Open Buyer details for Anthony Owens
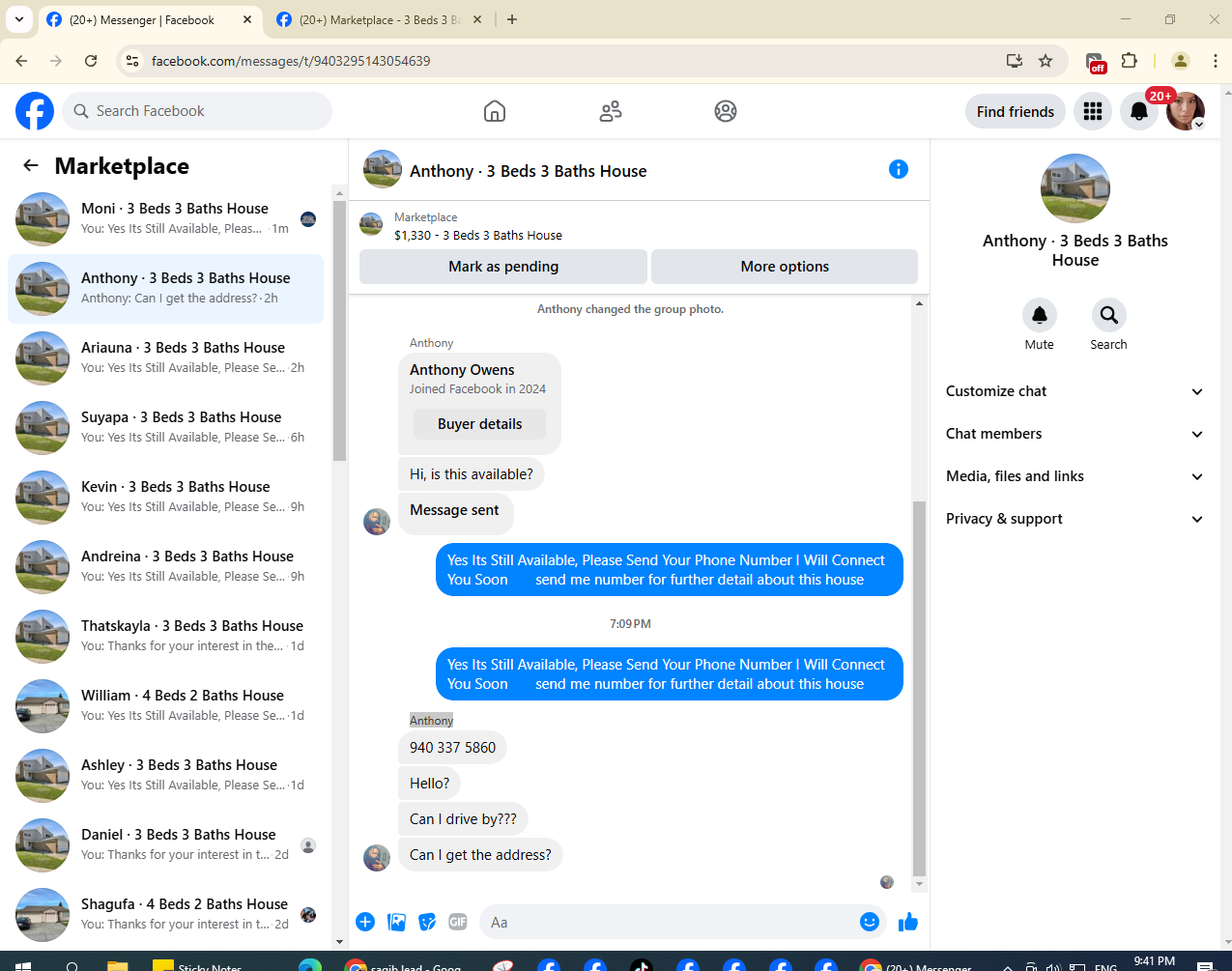 [479, 424]
